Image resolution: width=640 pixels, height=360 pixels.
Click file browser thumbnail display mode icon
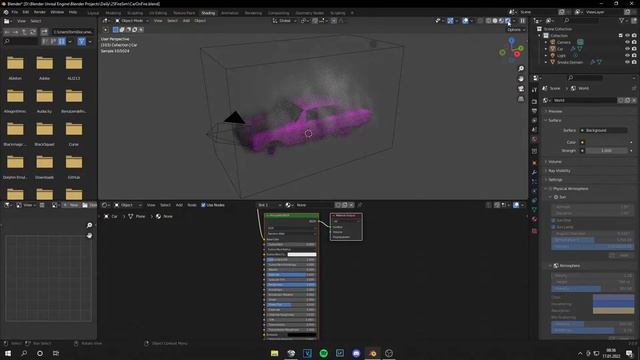coord(62,41)
